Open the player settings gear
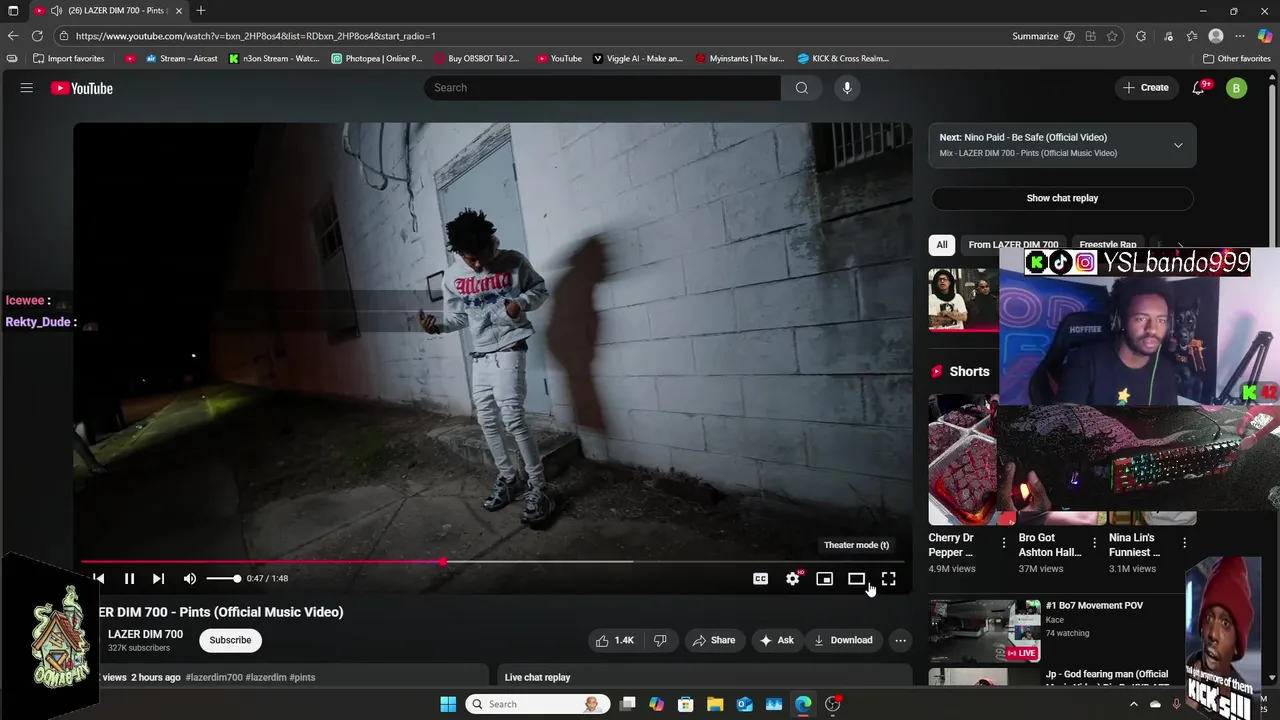Viewport: 1280px width, 720px height. tap(793, 578)
